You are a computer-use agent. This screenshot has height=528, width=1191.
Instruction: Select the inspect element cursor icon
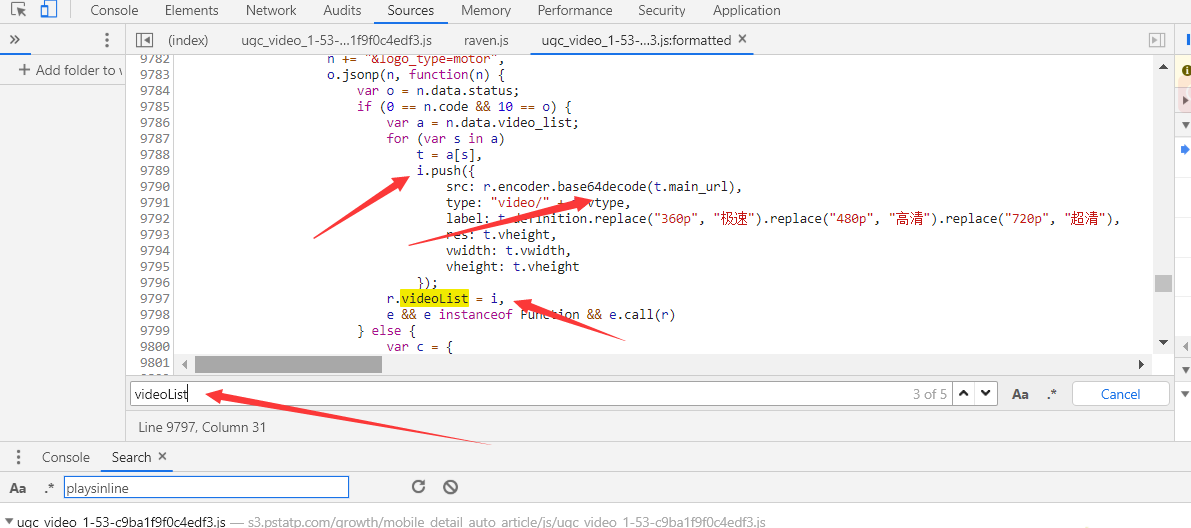19,10
